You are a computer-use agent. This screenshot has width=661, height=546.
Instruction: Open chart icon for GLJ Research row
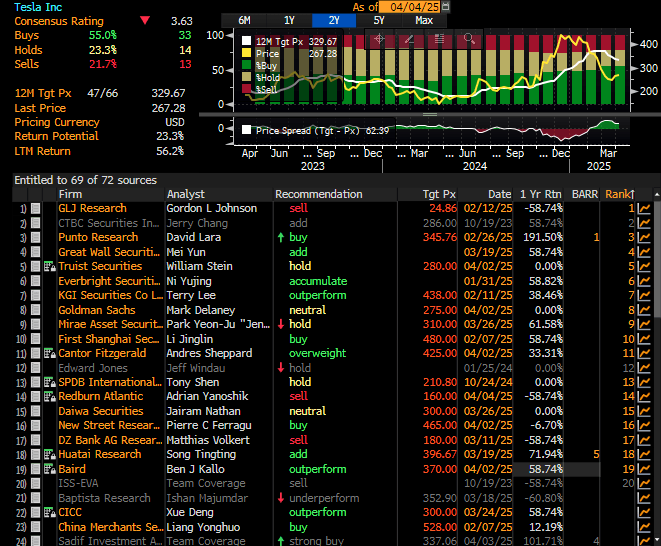(644, 208)
